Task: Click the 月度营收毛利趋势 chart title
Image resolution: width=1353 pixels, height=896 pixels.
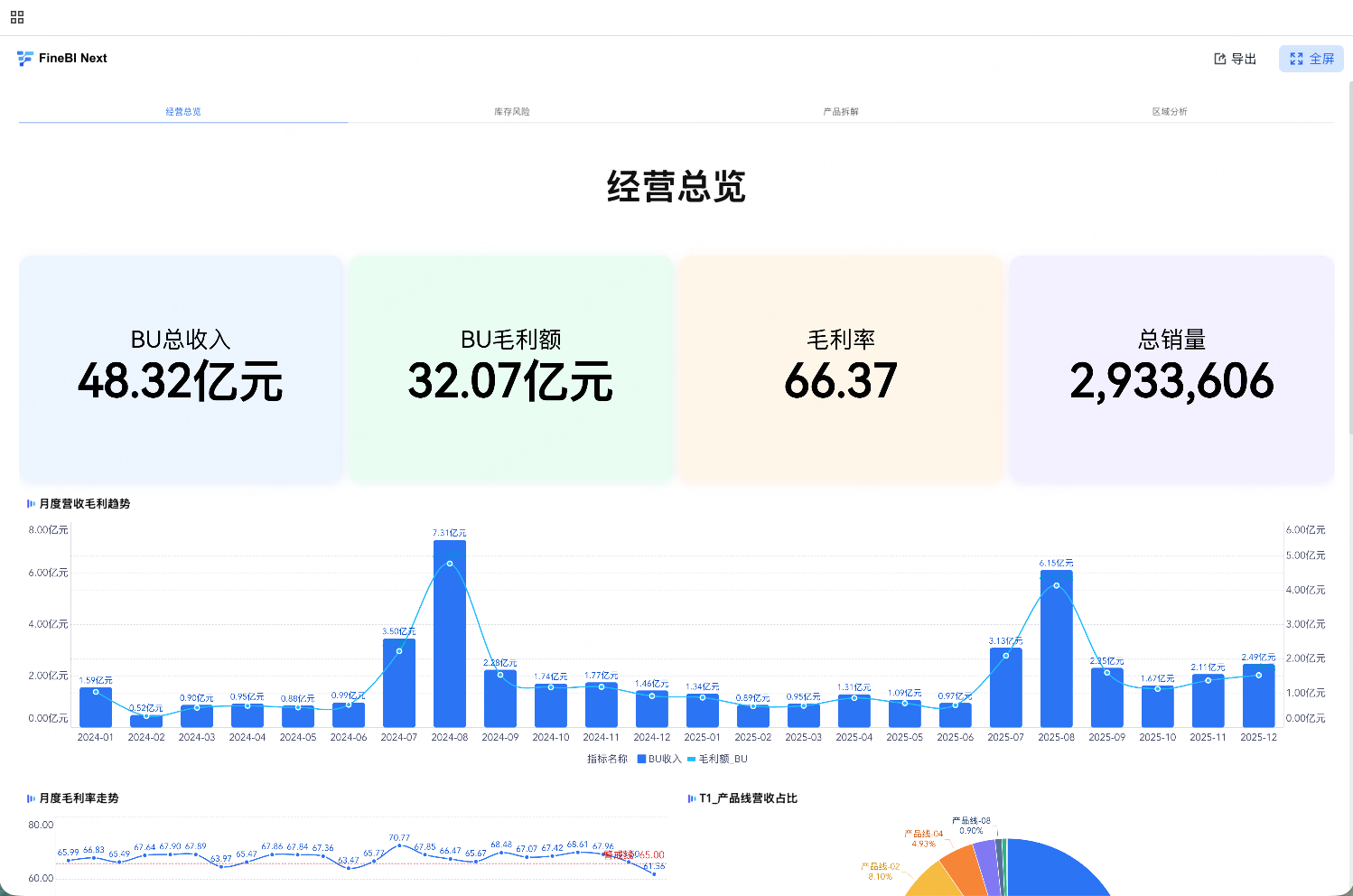Action: (x=85, y=504)
